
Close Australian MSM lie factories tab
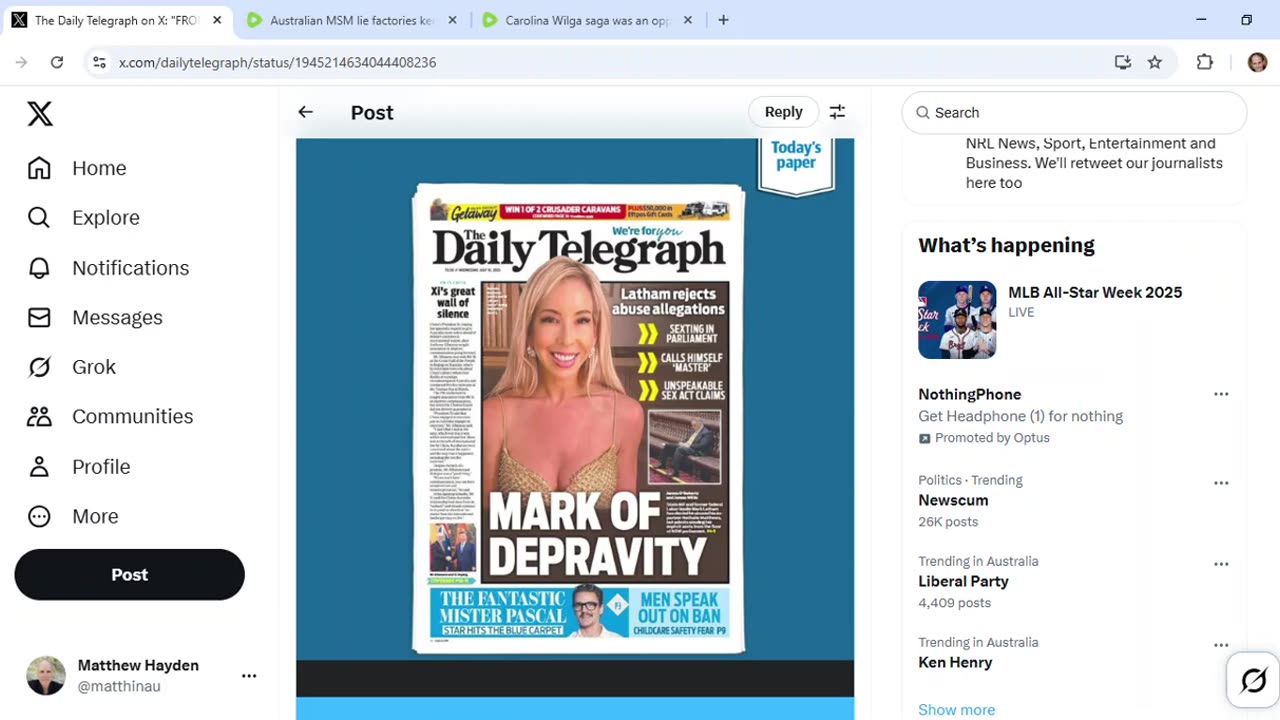[x=452, y=20]
